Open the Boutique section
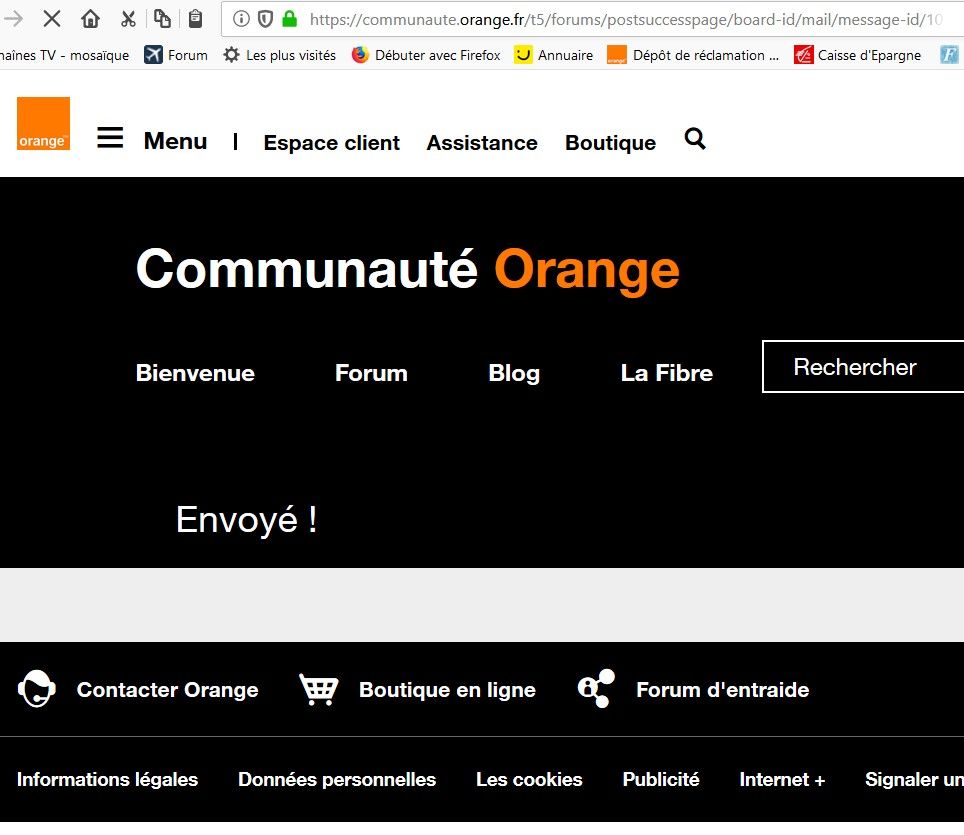 coord(610,143)
